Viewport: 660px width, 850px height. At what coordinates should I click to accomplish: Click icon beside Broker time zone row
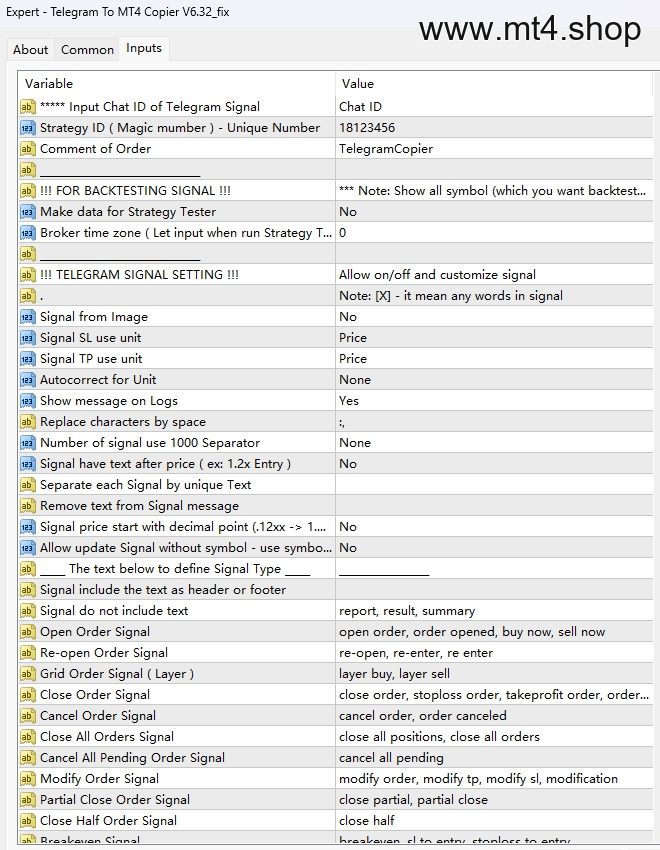coord(27,233)
